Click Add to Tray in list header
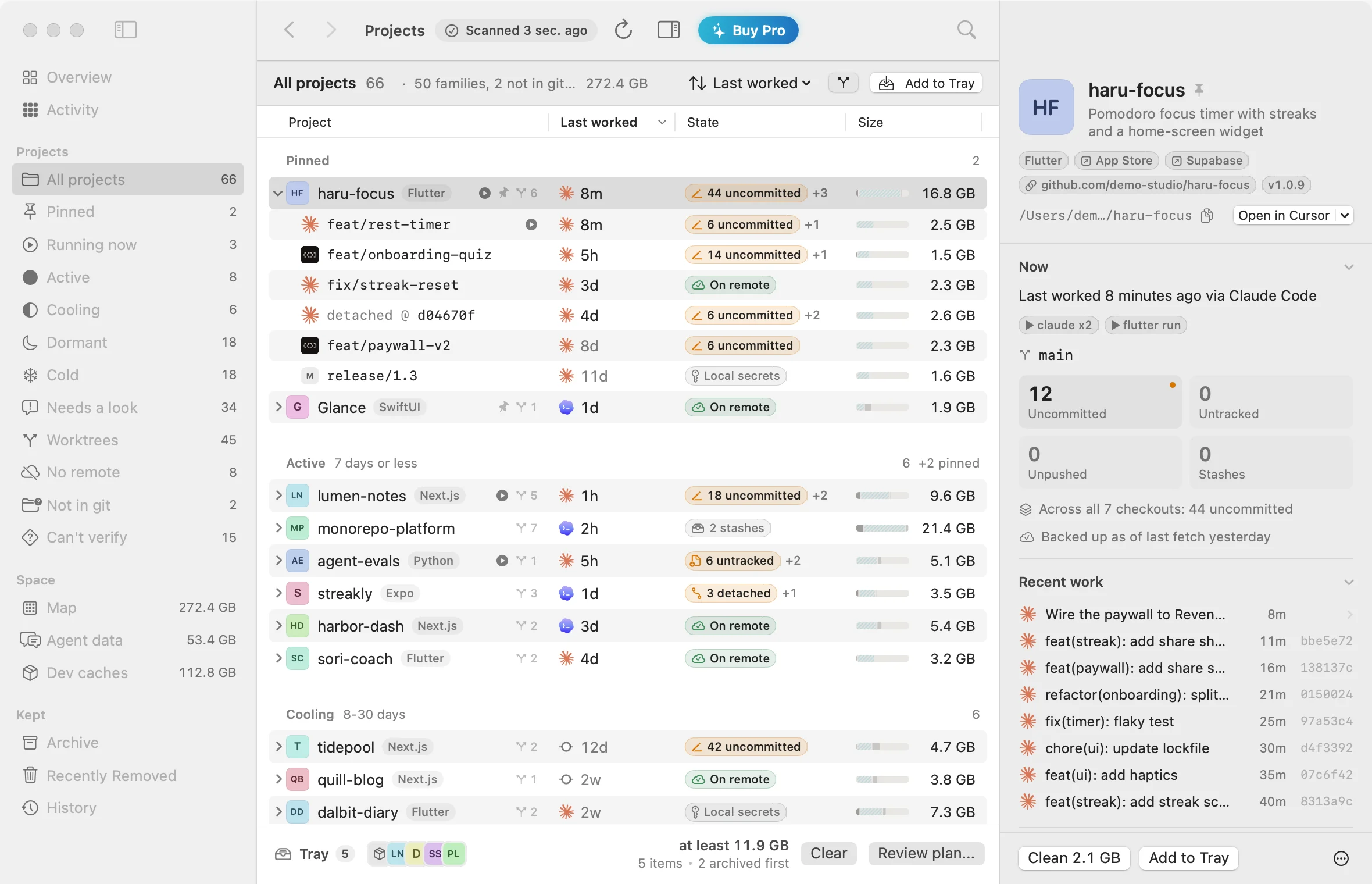Screen dimensions: 1372x884 point(926,83)
